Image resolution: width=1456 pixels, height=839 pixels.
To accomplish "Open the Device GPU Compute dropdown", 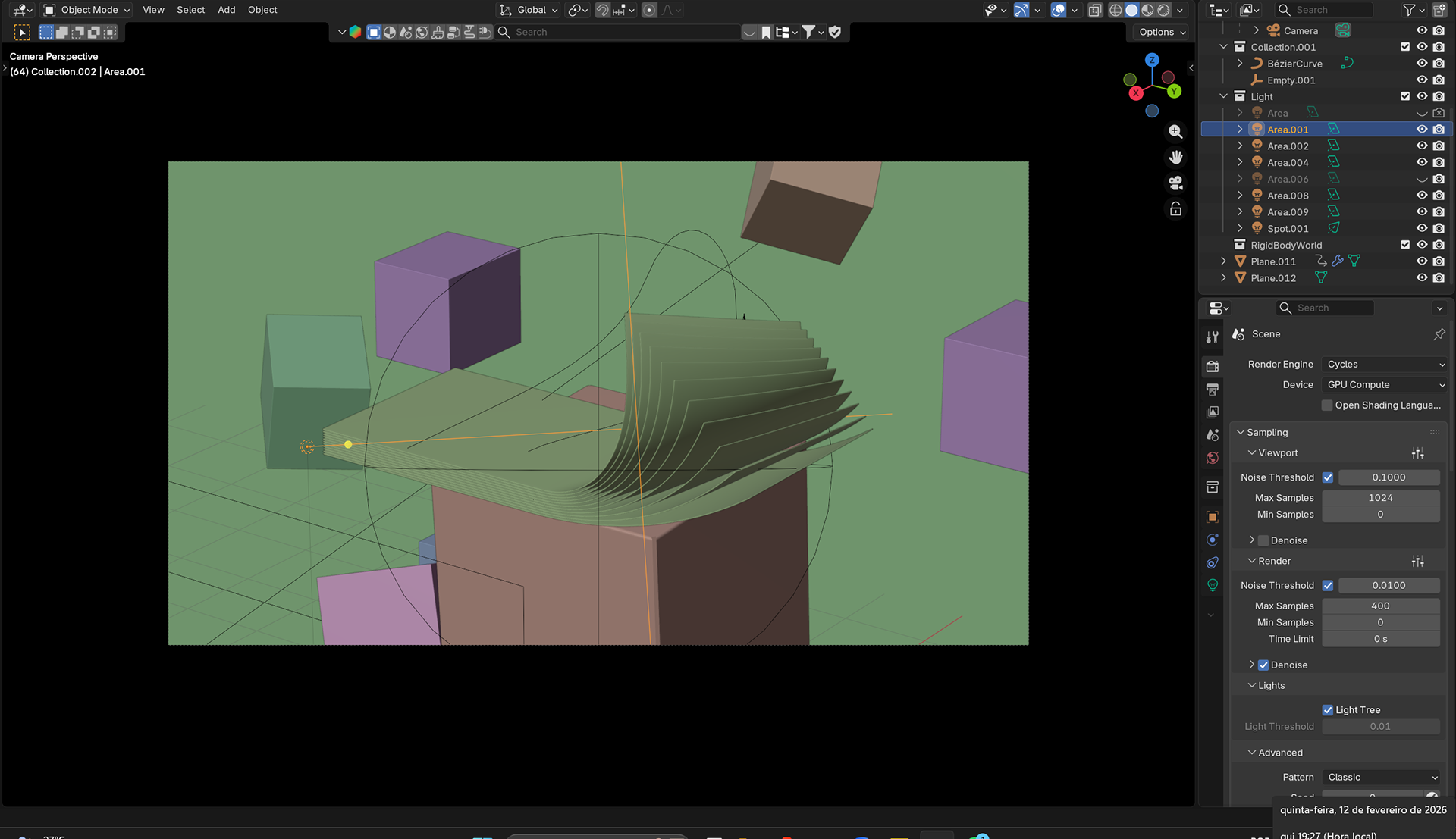I will click(x=1385, y=385).
